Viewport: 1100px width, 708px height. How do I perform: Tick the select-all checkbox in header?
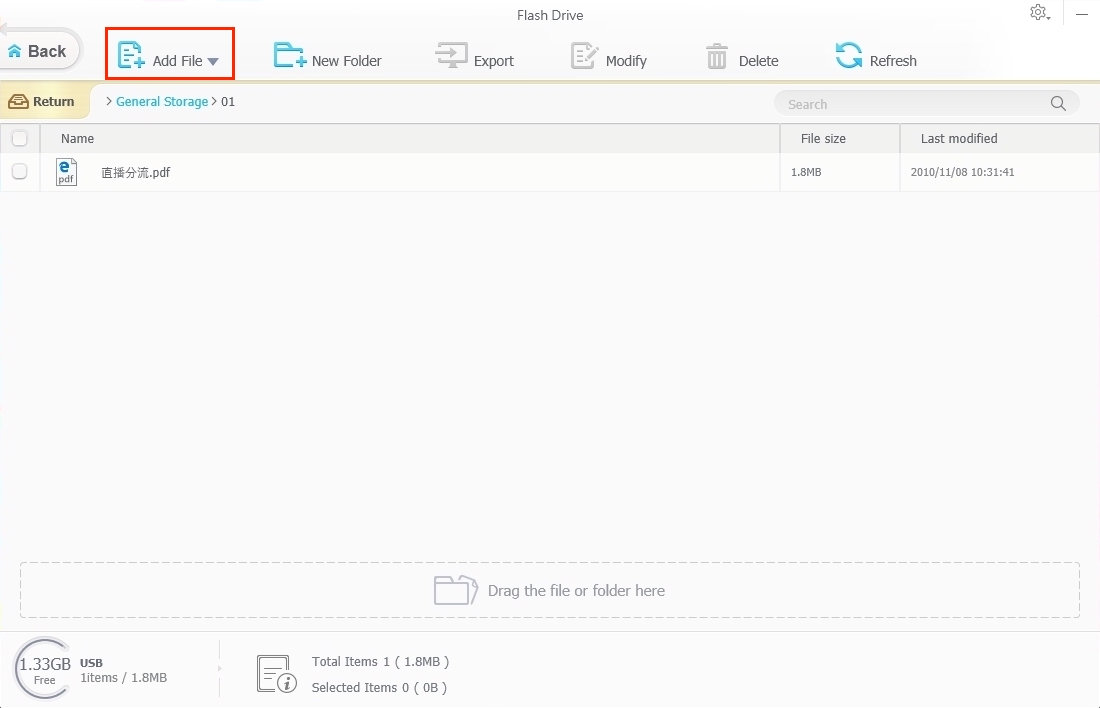pos(20,138)
